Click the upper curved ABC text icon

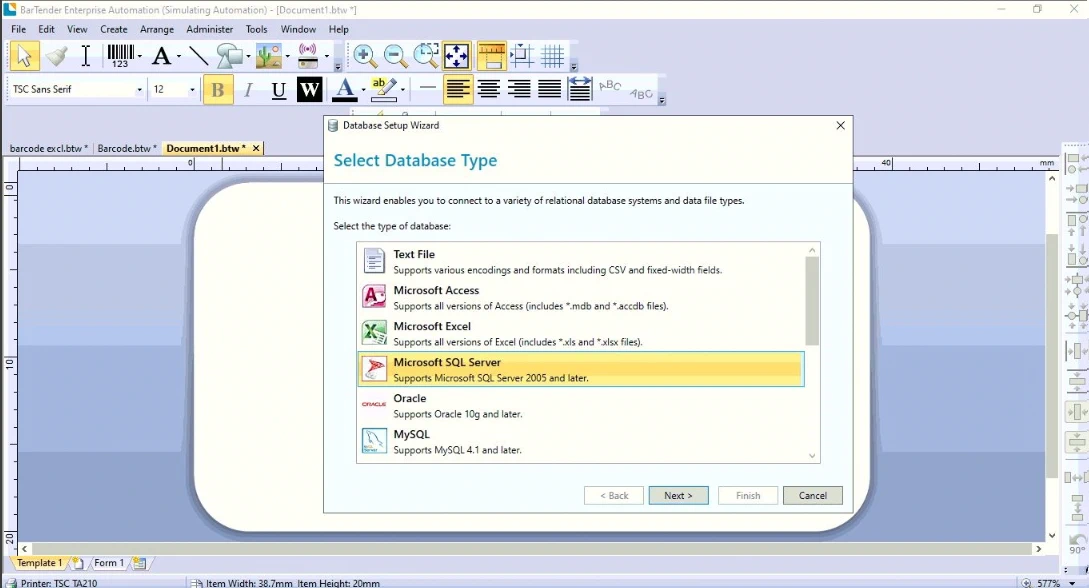(610, 85)
